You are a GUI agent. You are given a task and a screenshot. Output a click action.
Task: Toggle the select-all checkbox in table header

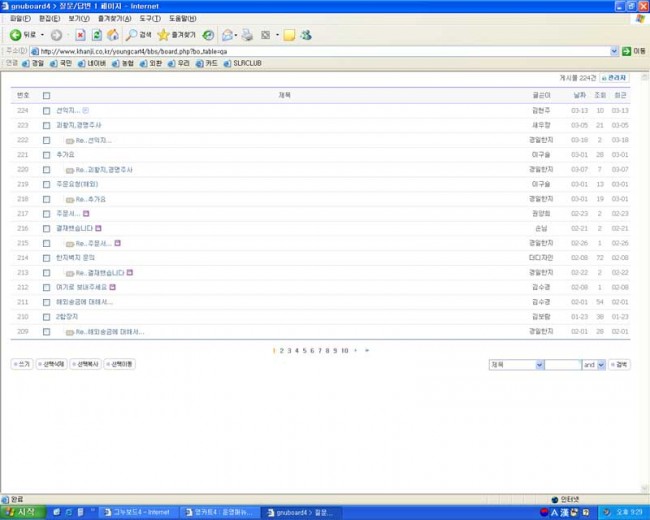click(46, 95)
